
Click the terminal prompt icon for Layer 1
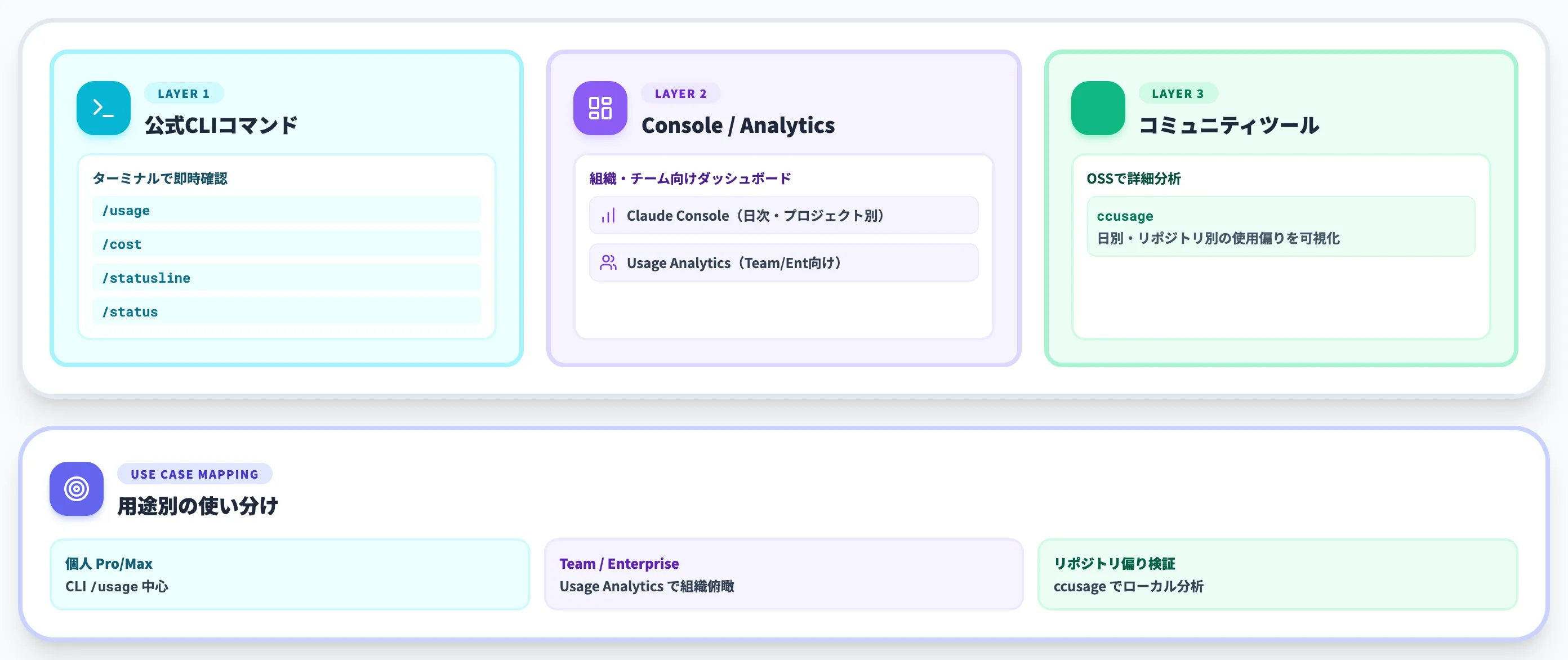point(104,108)
